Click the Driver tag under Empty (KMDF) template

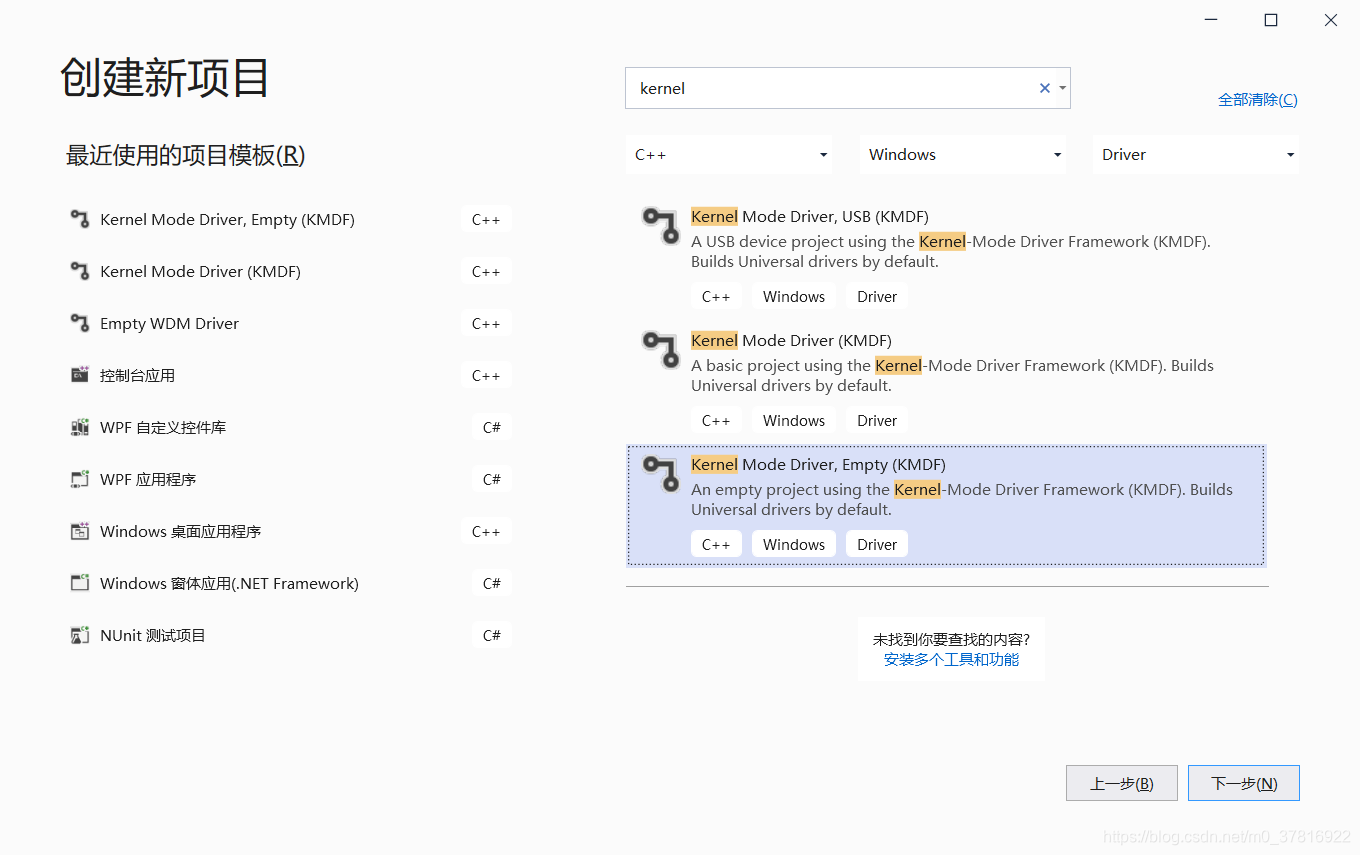[877, 544]
